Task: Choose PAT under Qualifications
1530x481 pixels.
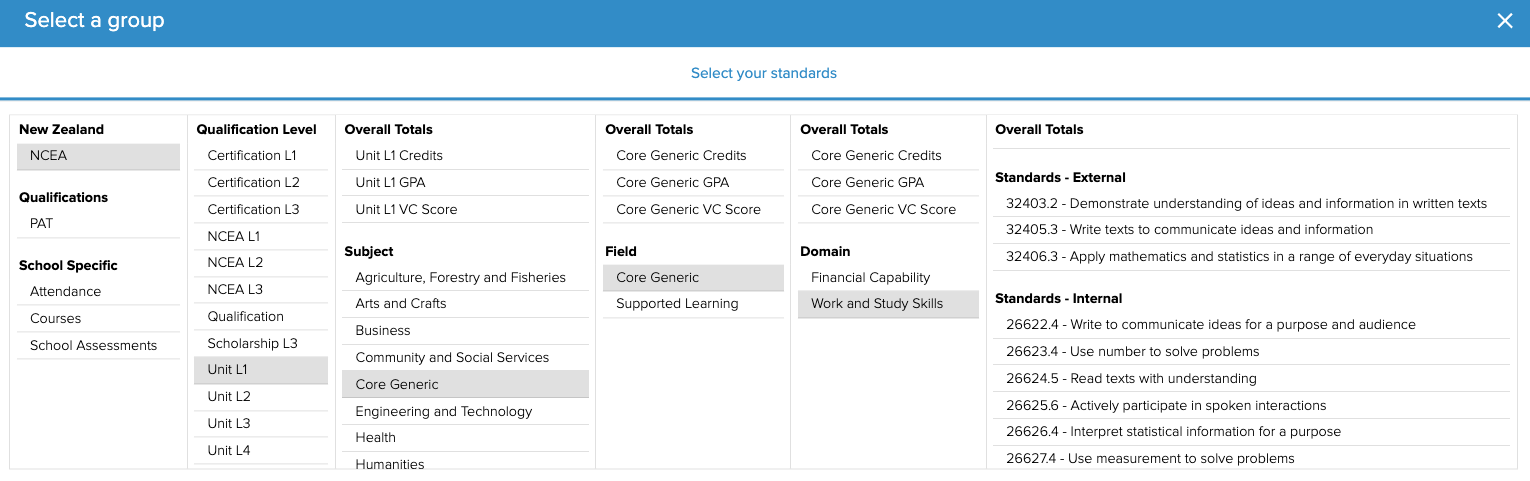Action: tap(41, 224)
